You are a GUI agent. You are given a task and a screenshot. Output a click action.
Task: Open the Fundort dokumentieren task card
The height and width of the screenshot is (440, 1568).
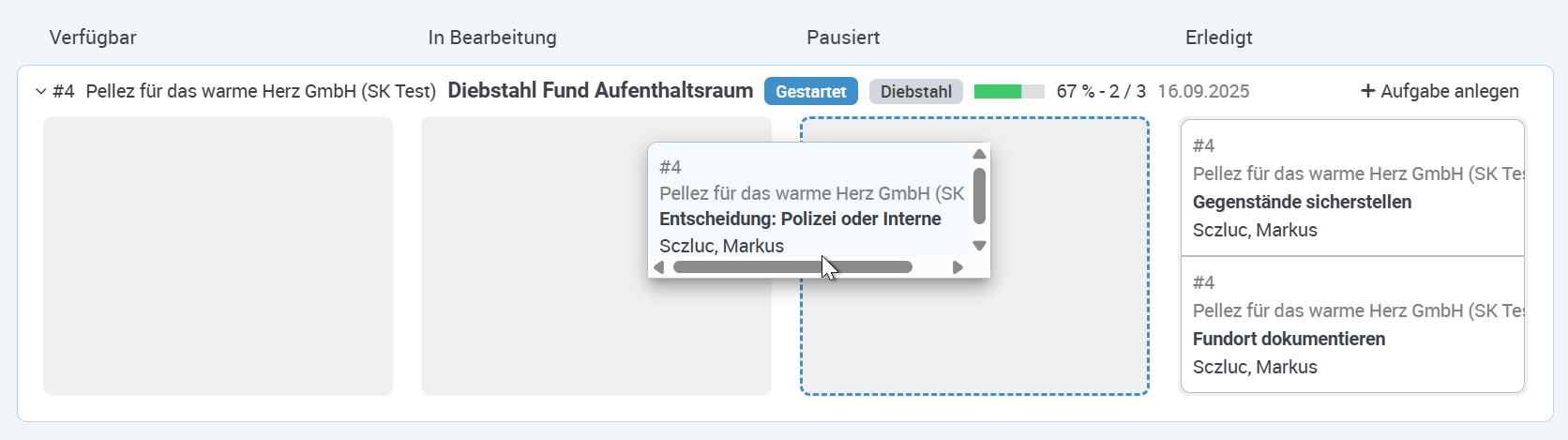click(x=1352, y=325)
